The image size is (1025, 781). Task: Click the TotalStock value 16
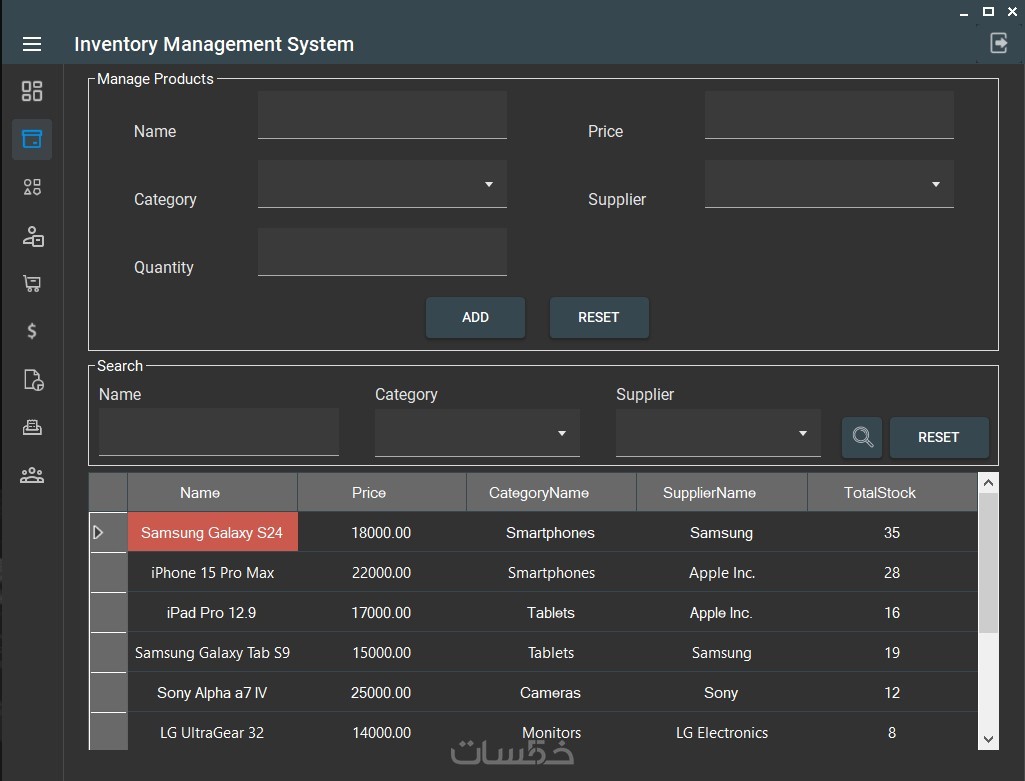pos(892,612)
